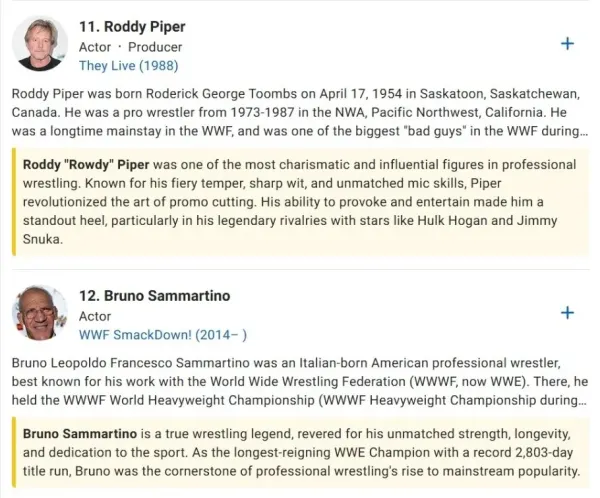The height and width of the screenshot is (498, 600).
Task: Add Bruno Sammartino with the plus icon
Action: tap(567, 313)
